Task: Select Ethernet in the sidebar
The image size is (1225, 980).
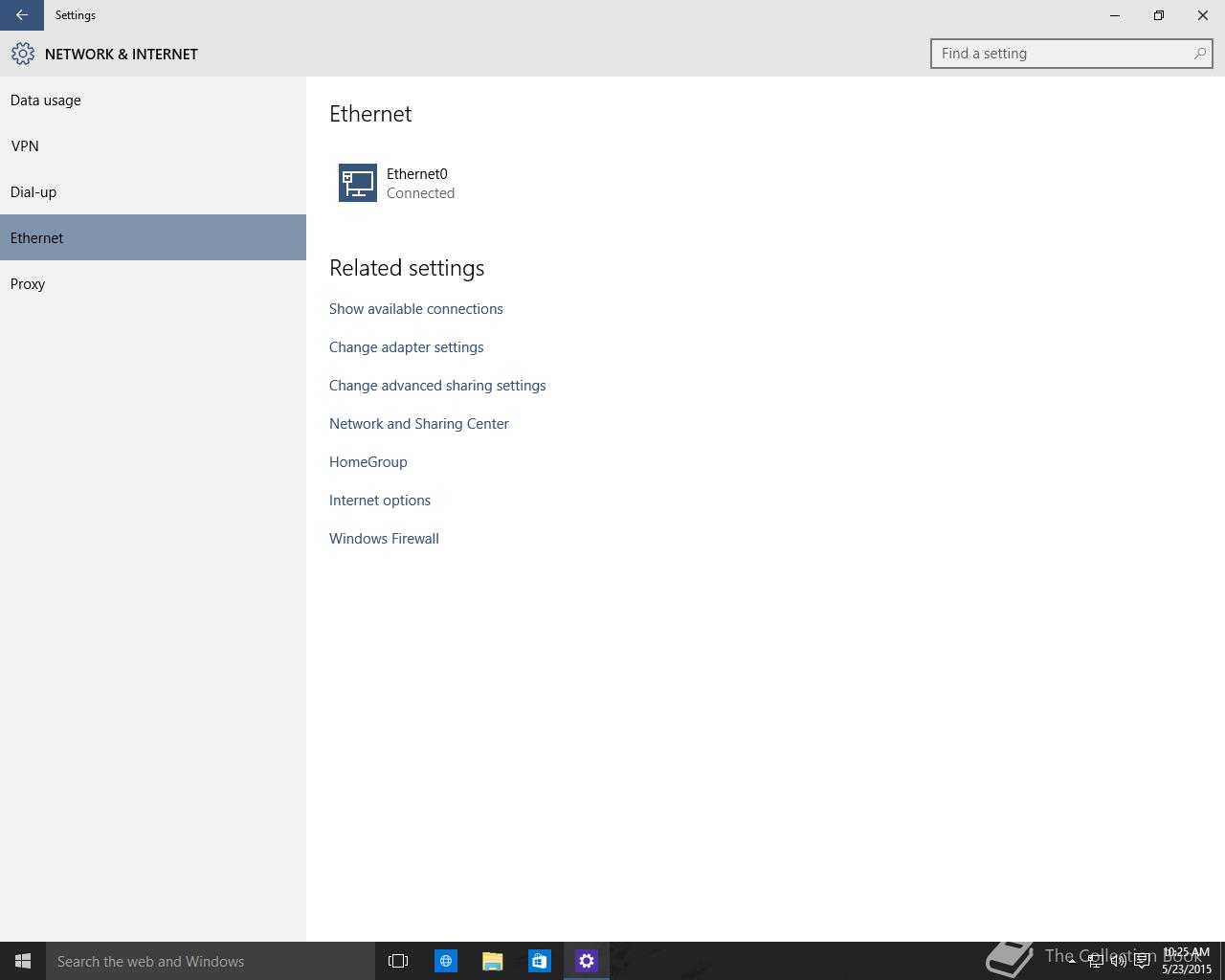Action: pos(153,237)
